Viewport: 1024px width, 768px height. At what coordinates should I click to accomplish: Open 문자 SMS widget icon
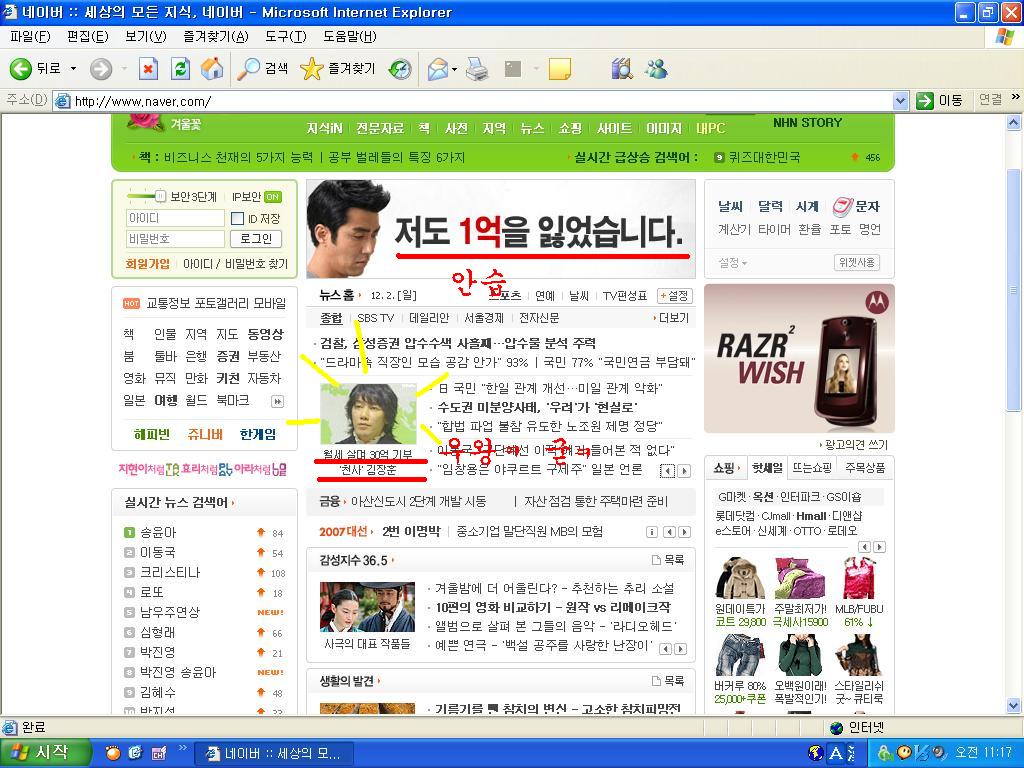843,206
